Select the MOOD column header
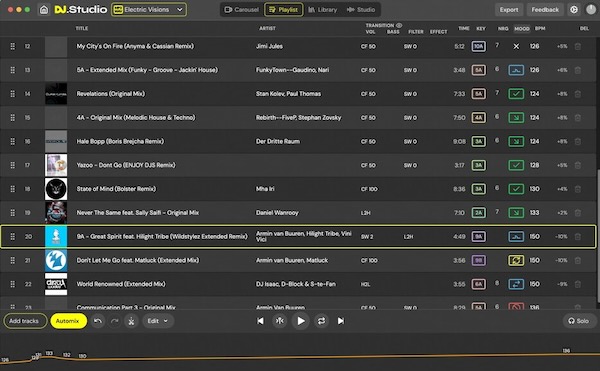This screenshot has width=600, height=371. click(x=522, y=29)
